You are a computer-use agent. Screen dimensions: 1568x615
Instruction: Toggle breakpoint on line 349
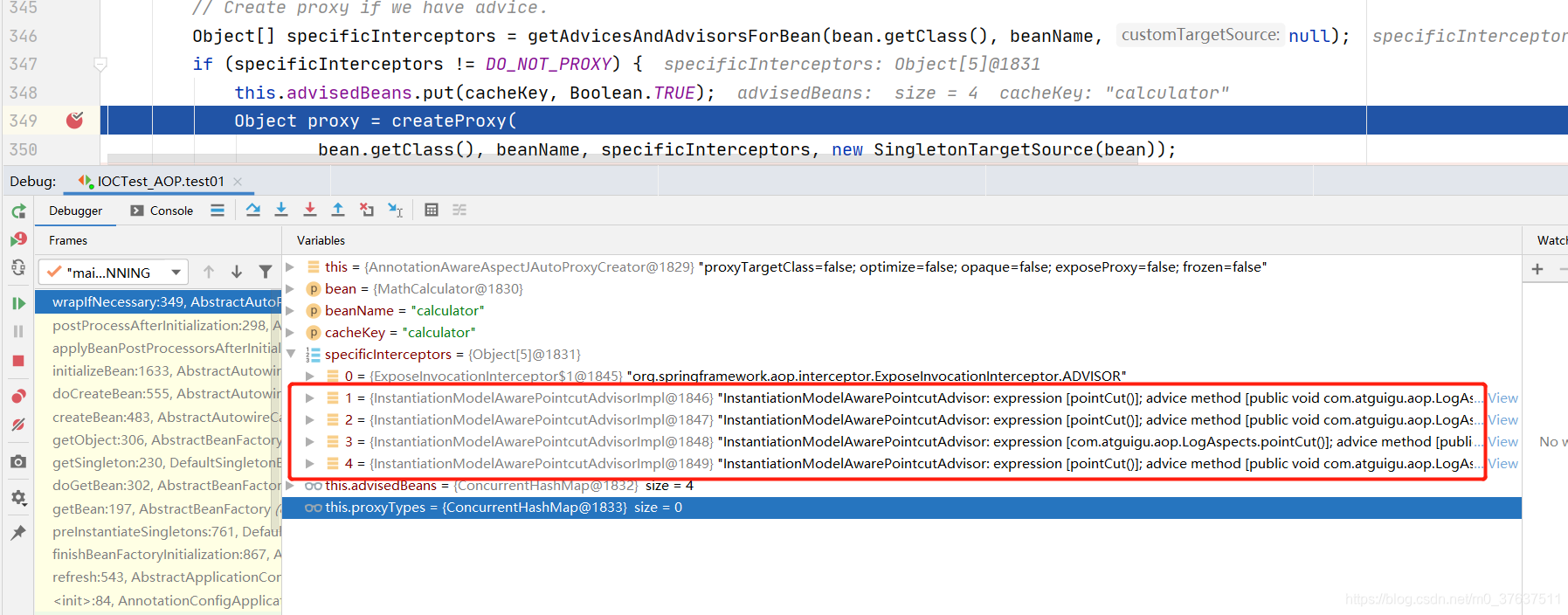click(x=75, y=121)
